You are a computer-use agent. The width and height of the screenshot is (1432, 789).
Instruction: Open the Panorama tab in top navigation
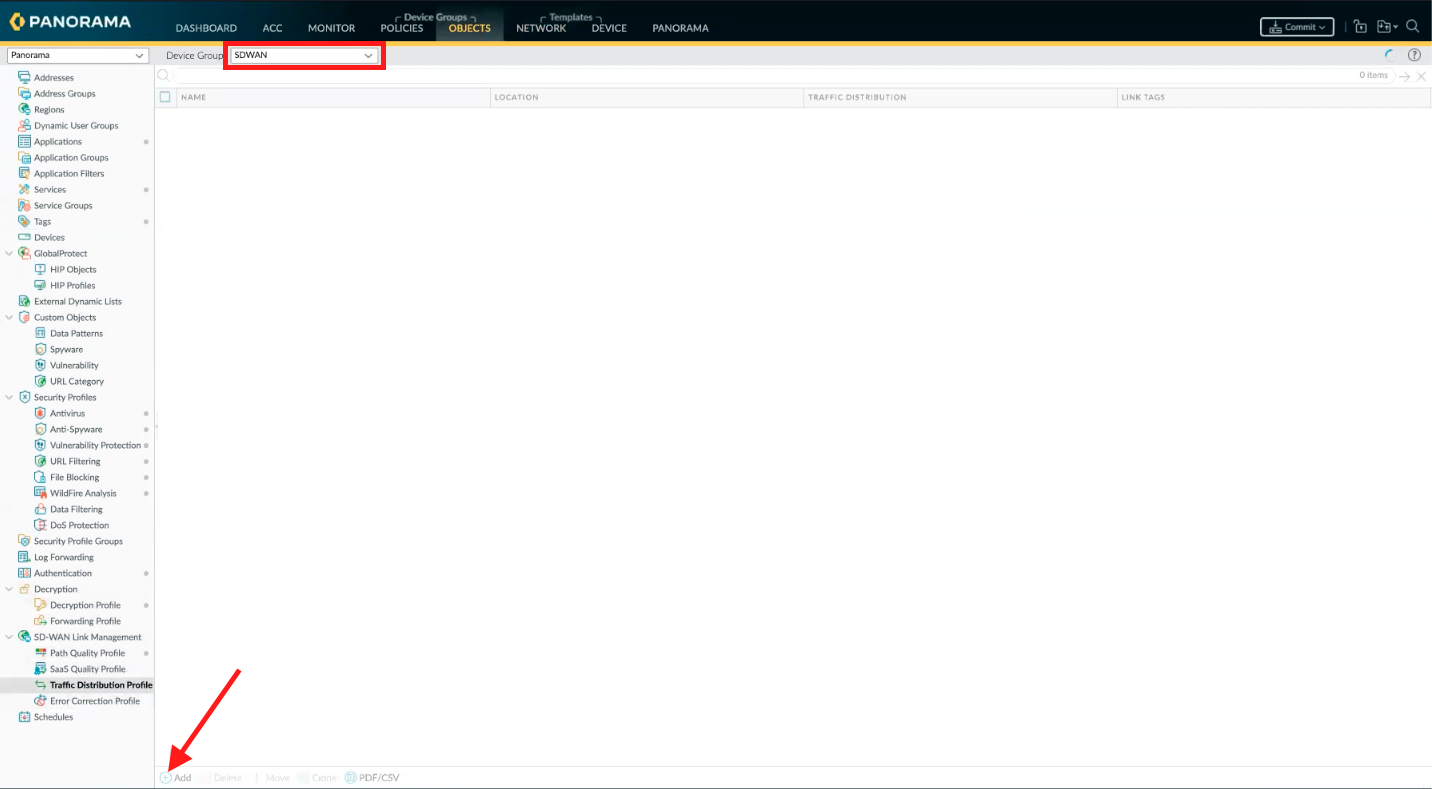coord(680,28)
